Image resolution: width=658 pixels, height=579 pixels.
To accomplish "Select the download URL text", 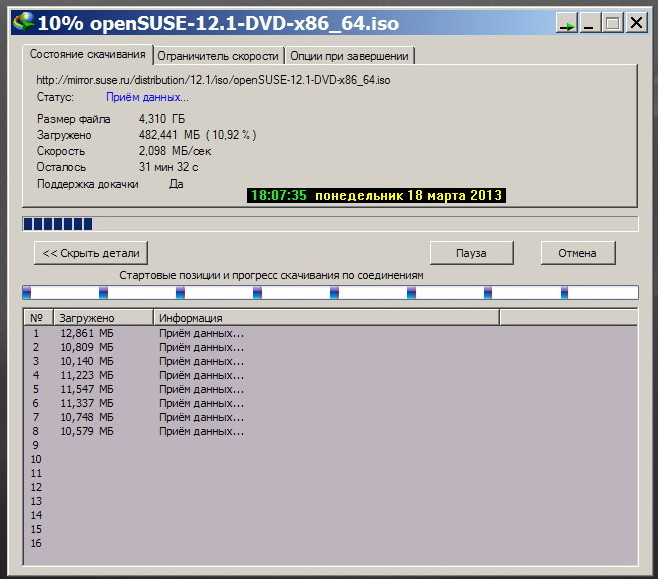I will 213,80.
